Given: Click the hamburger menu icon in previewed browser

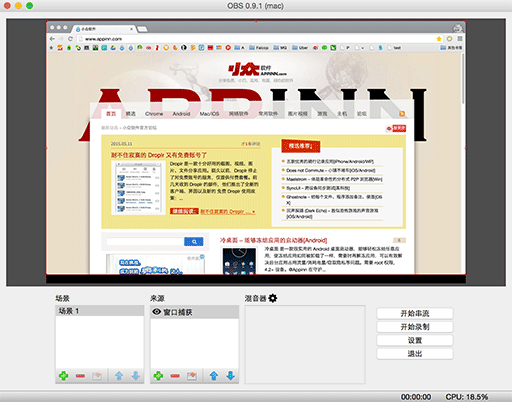Looking at the screenshot, I should coord(460,39).
